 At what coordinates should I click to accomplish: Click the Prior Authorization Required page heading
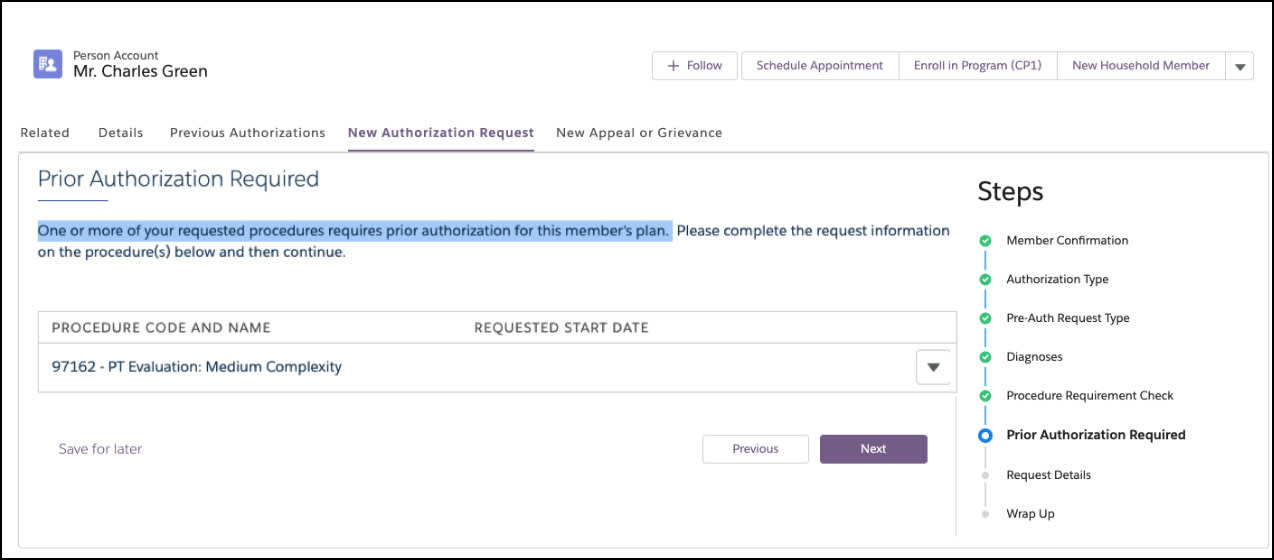pyautogui.click(x=178, y=179)
